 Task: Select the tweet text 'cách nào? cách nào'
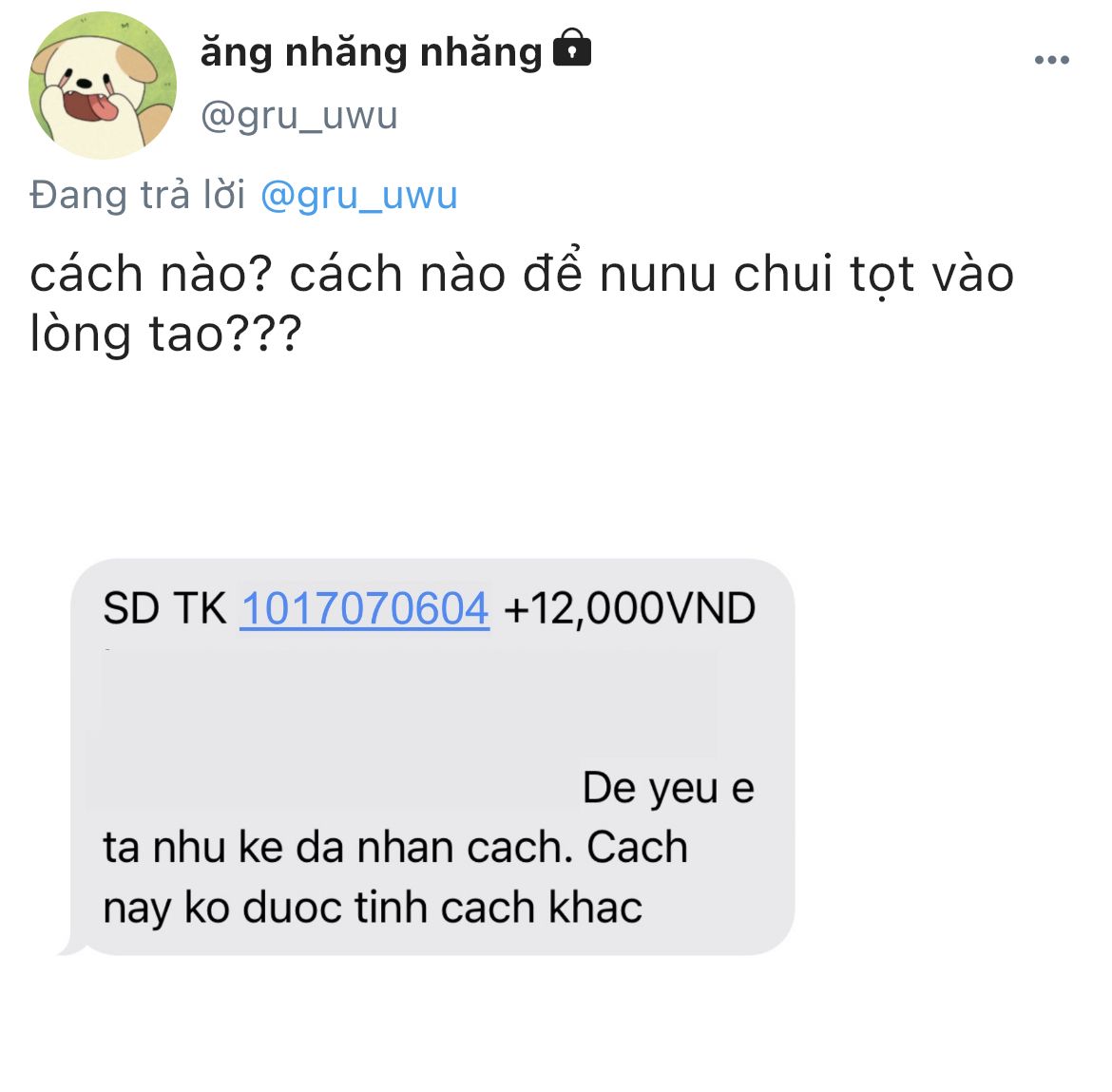point(267,275)
